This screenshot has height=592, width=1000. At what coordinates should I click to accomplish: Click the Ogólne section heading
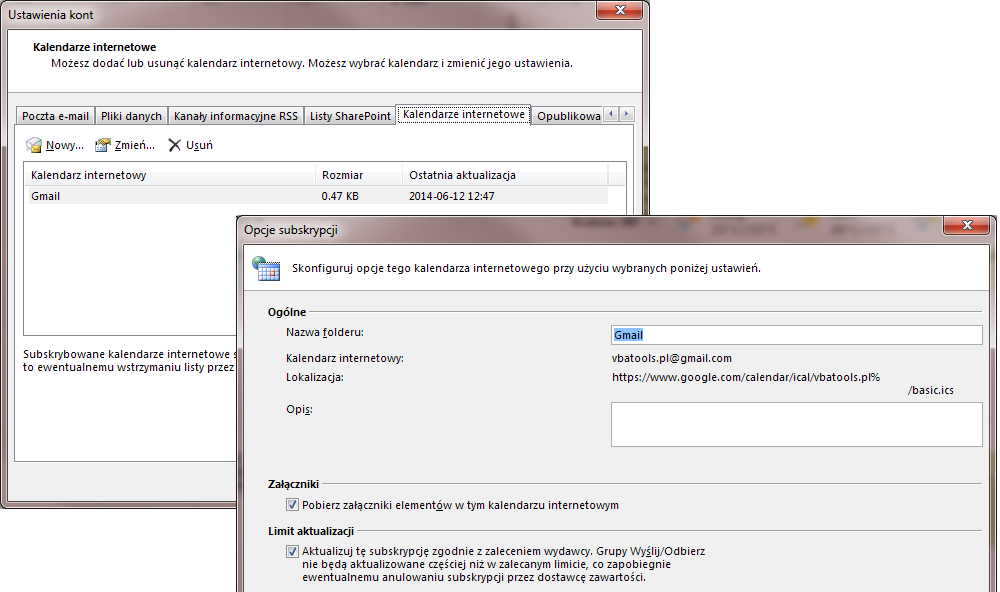(287, 312)
